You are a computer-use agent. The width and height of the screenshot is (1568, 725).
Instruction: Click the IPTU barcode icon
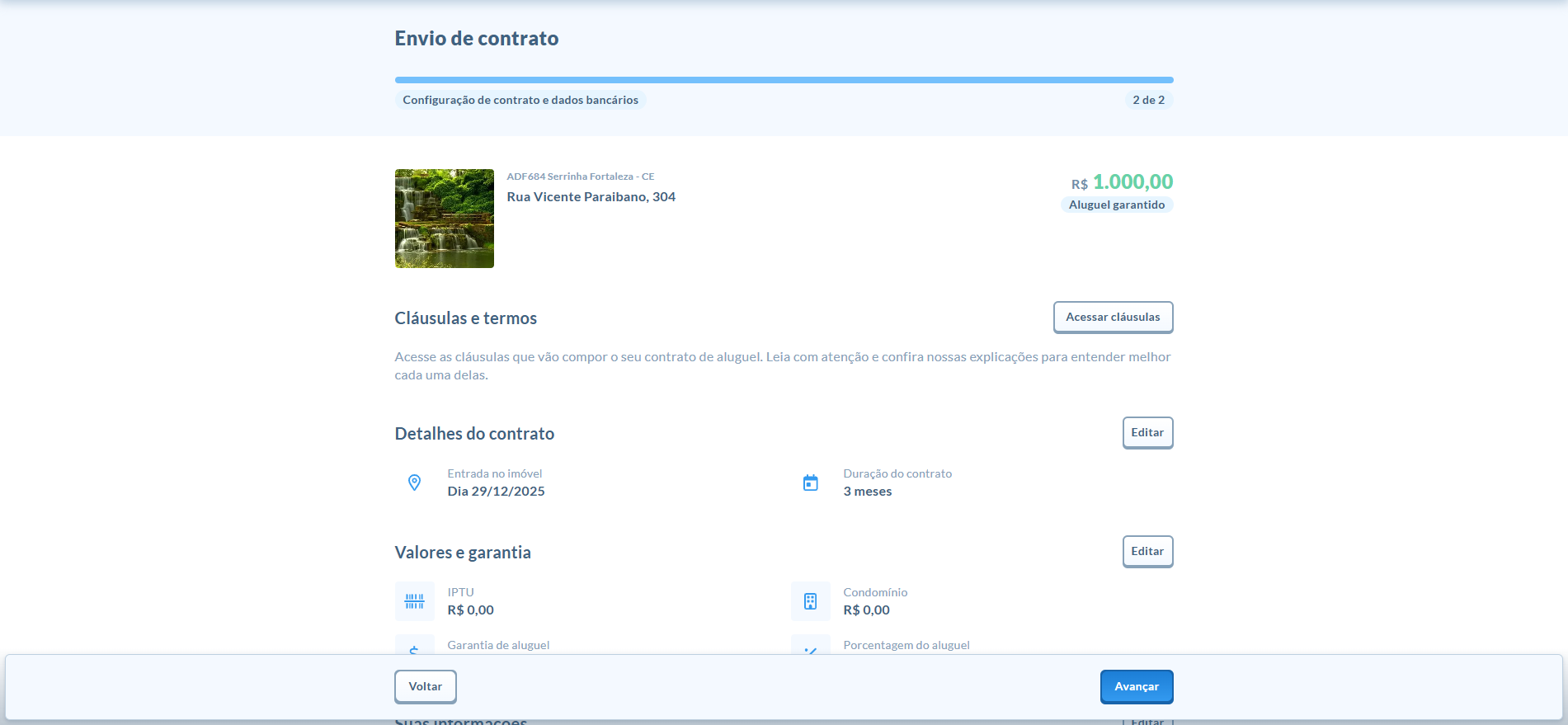point(414,601)
